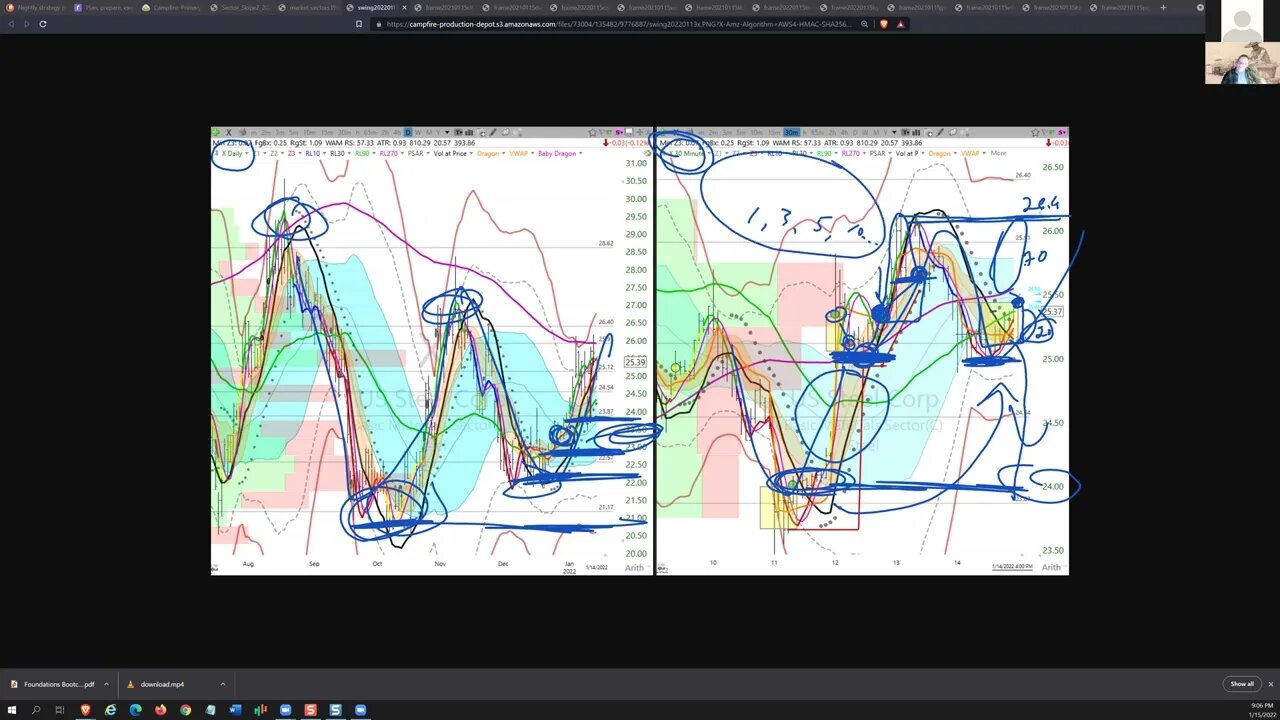The image size is (1280, 720).
Task: Open Windows taskbar search
Action: (36, 710)
